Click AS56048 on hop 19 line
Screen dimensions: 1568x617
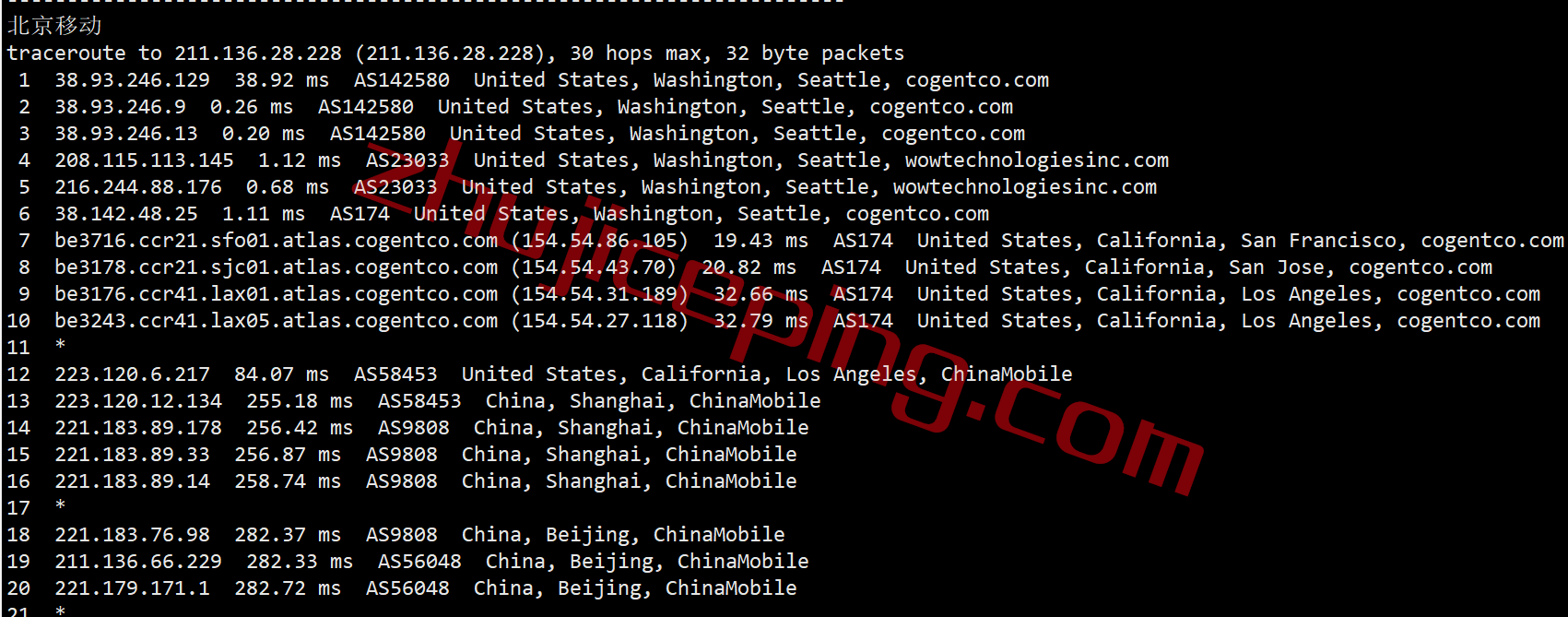click(x=419, y=562)
